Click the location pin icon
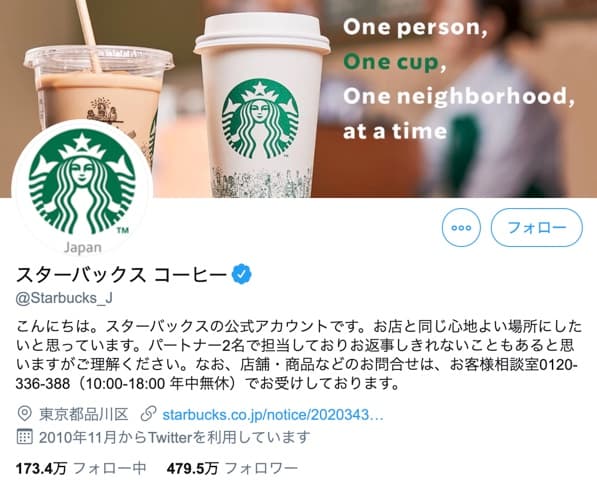Image resolution: width=597 pixels, height=489 pixels. (x=24, y=414)
